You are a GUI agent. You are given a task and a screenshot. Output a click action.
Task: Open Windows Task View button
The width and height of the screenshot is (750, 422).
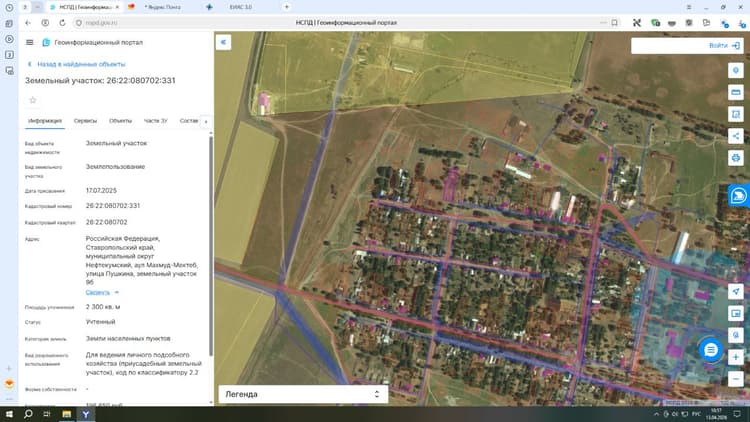(47, 414)
